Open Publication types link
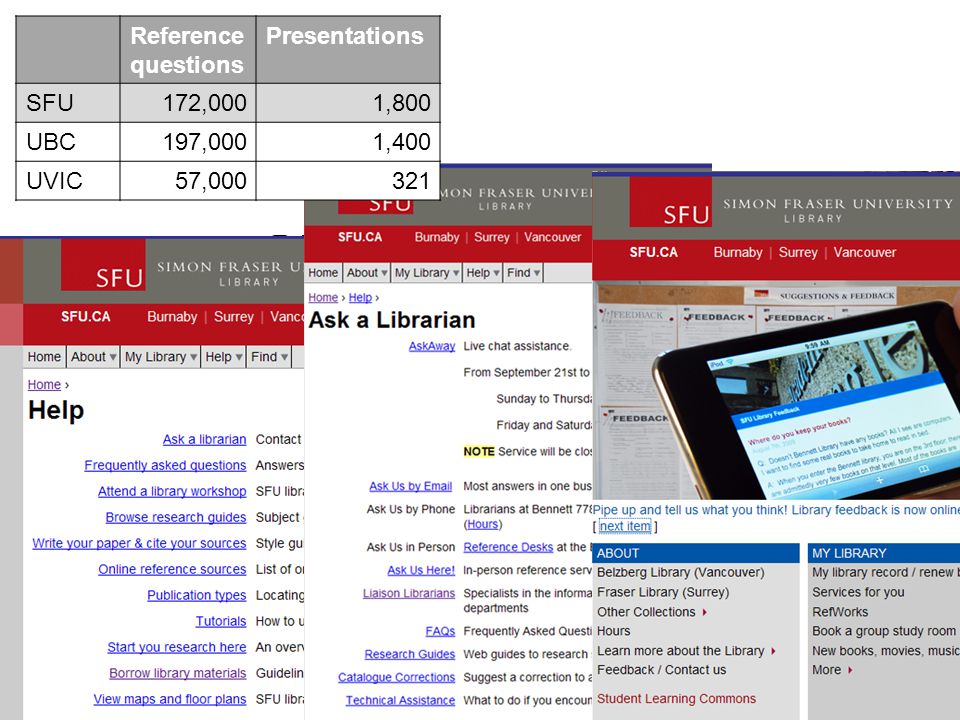The width and height of the screenshot is (960, 720). pyautogui.click(x=197, y=595)
